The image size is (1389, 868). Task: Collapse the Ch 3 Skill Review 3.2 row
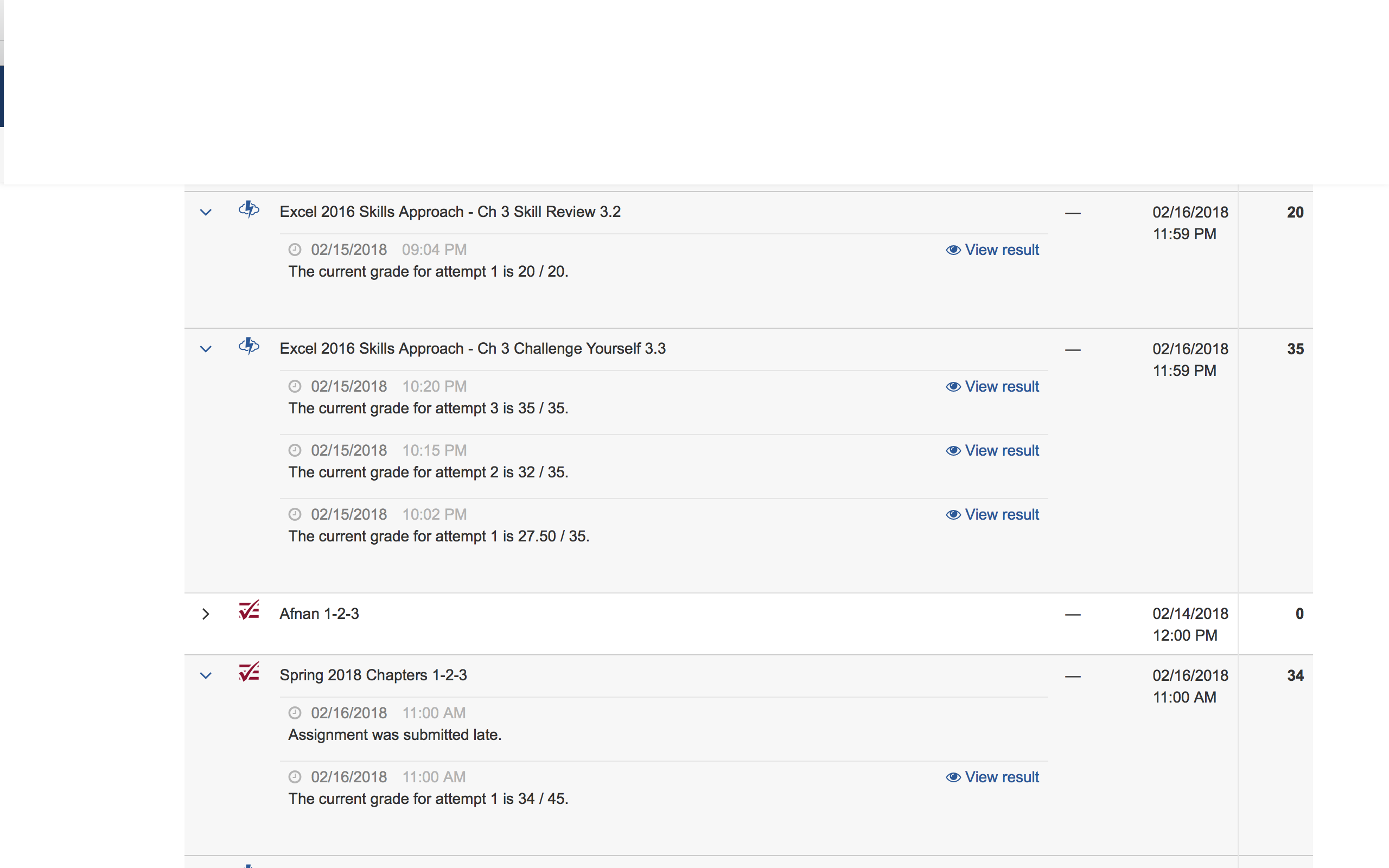tap(206, 213)
